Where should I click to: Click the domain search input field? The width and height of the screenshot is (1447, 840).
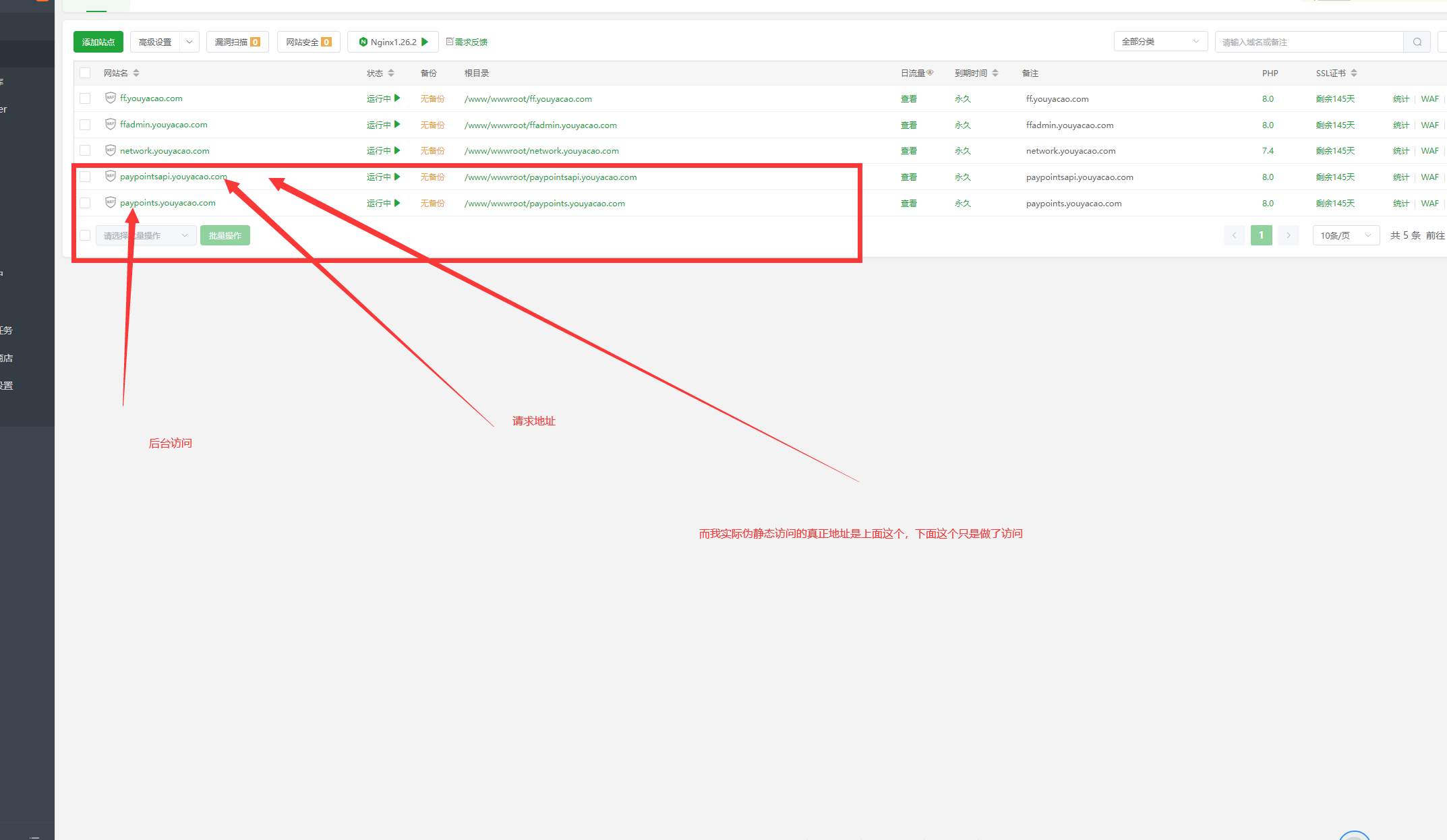click(1309, 42)
